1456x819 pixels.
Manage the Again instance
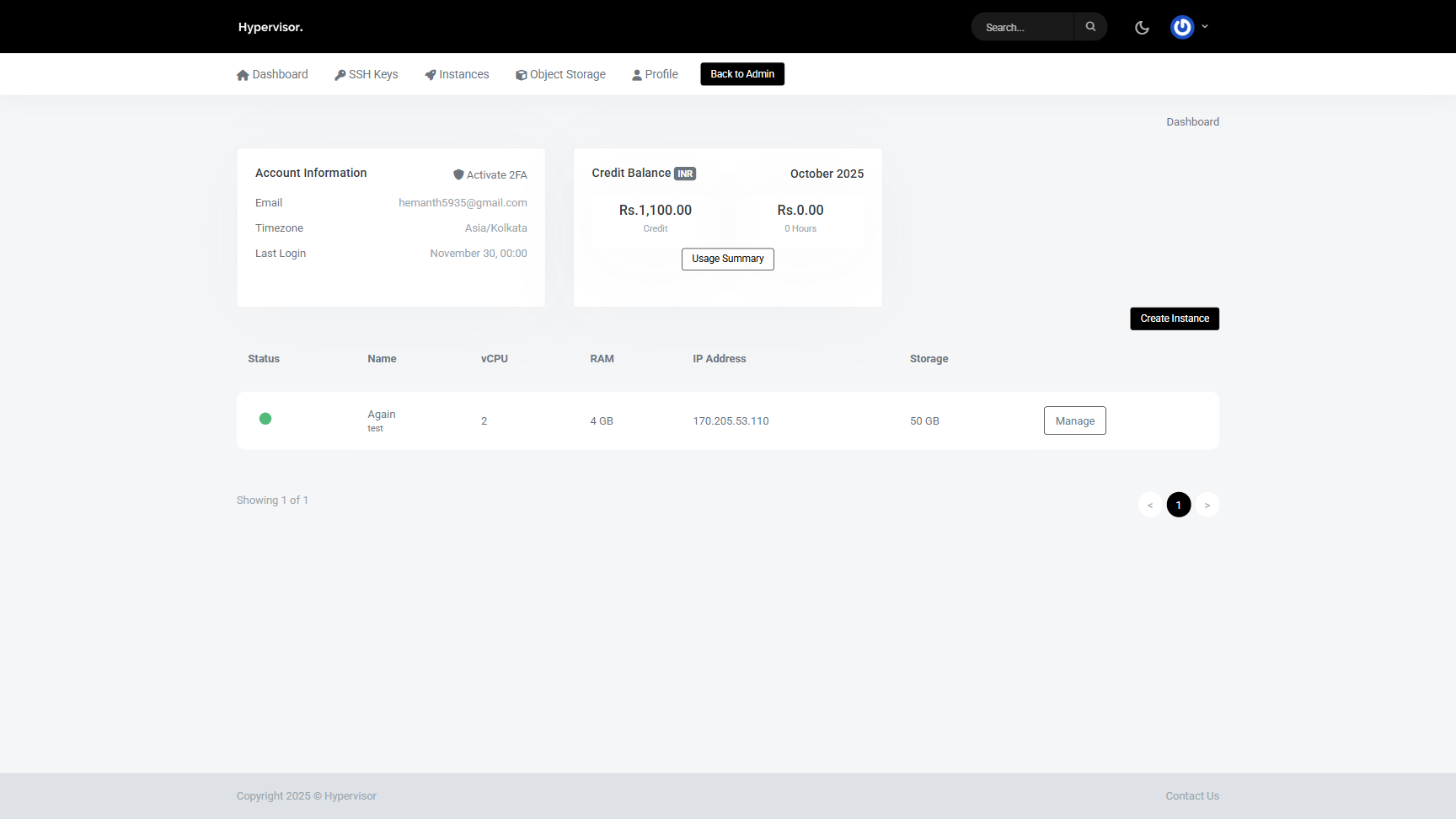1074,420
